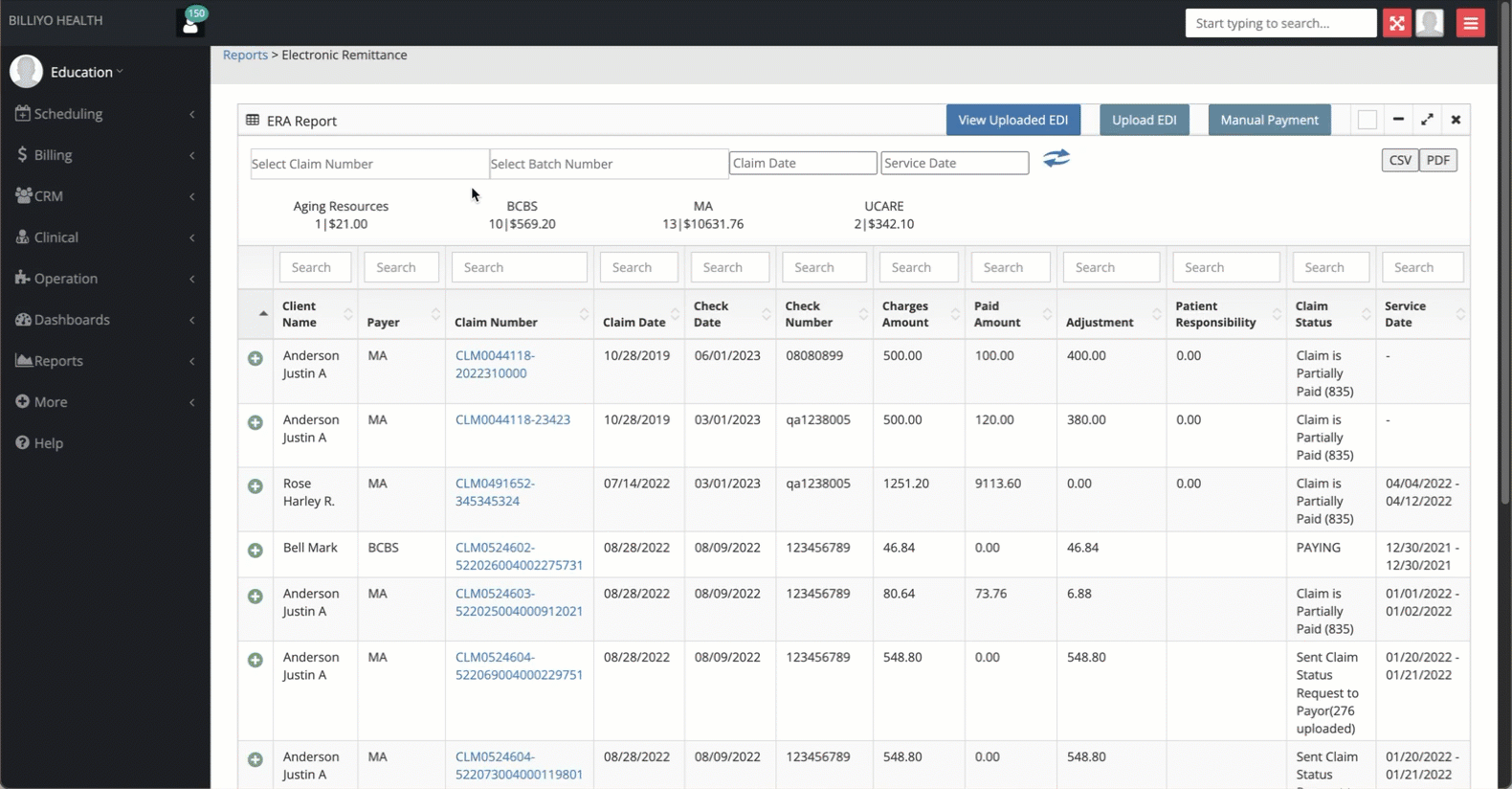Expand the Billing sidebar menu

pos(105,154)
